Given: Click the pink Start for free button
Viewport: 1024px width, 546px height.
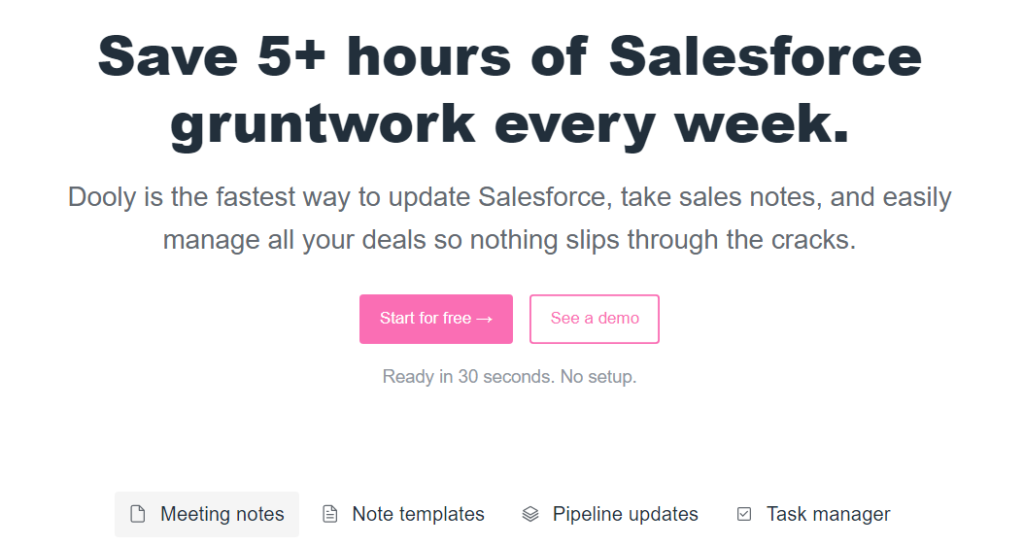Looking at the screenshot, I should [436, 319].
